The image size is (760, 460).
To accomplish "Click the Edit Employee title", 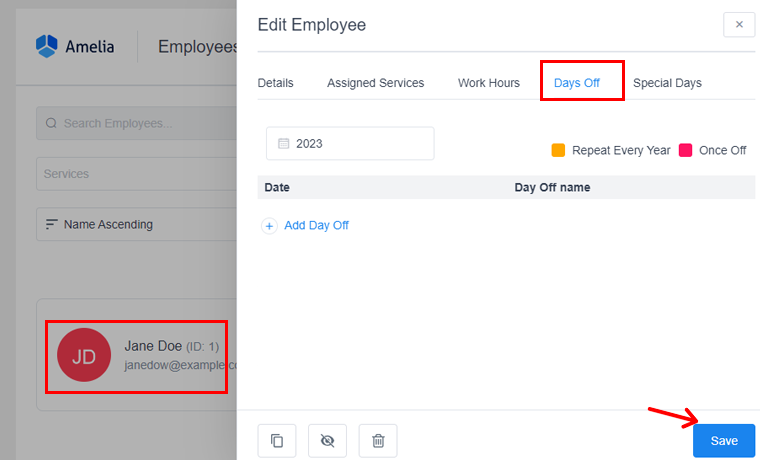I will point(312,25).
